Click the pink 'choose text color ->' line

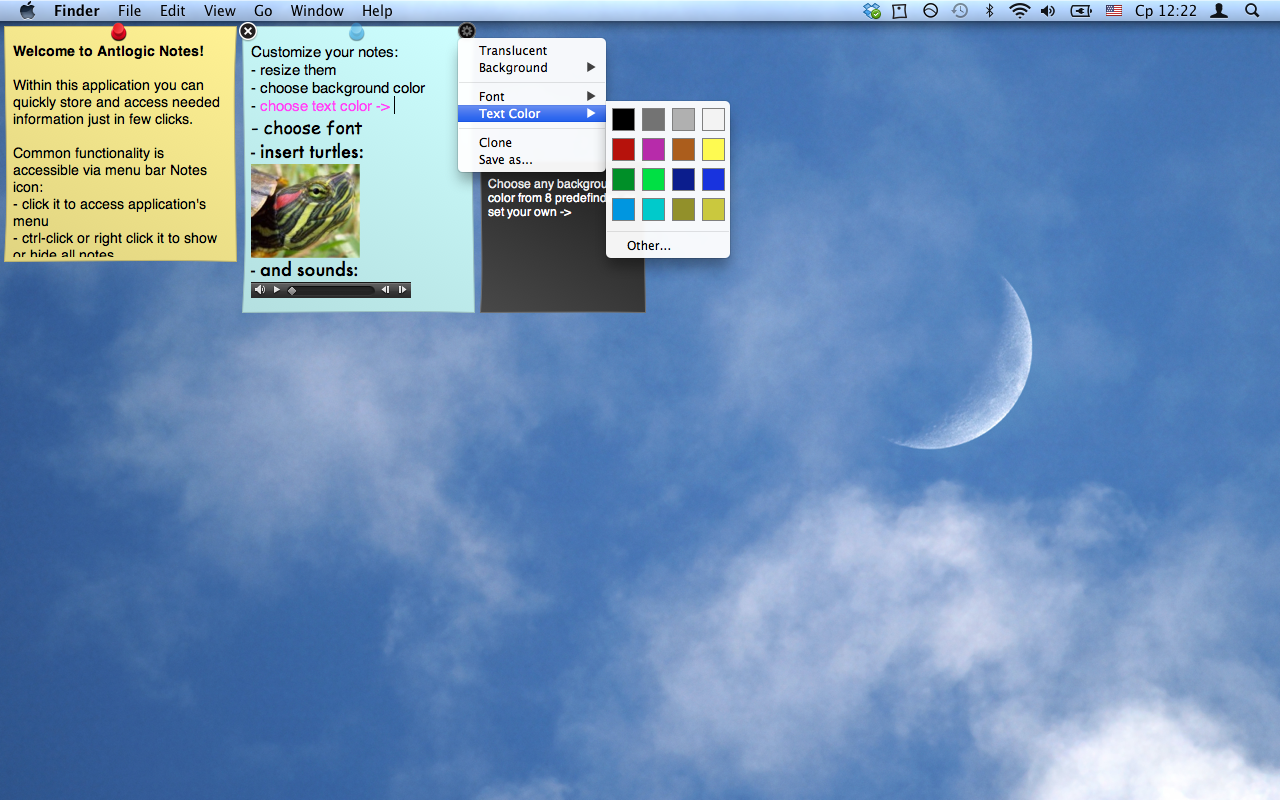[325, 106]
